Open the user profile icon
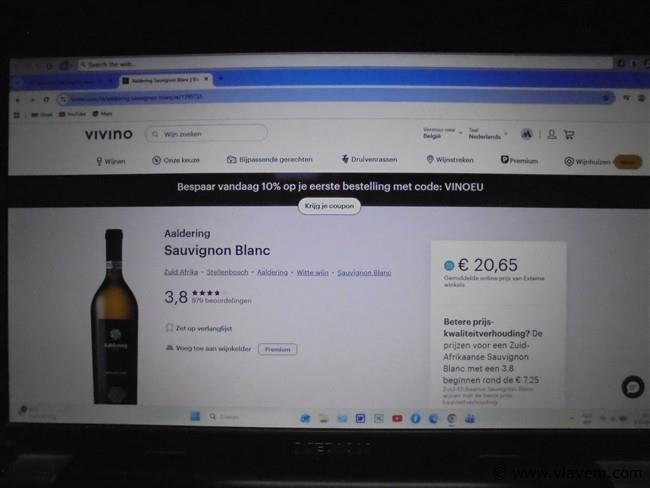 point(551,134)
